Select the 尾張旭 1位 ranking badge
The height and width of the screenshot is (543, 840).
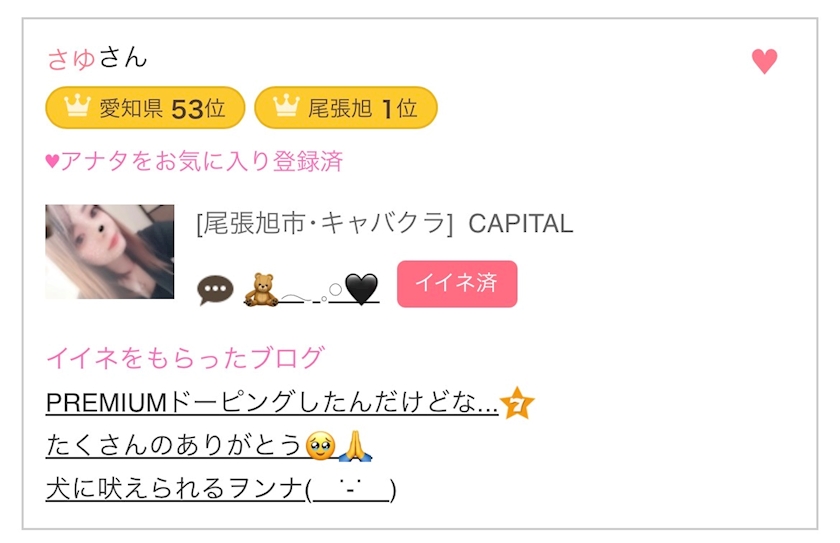[346, 108]
